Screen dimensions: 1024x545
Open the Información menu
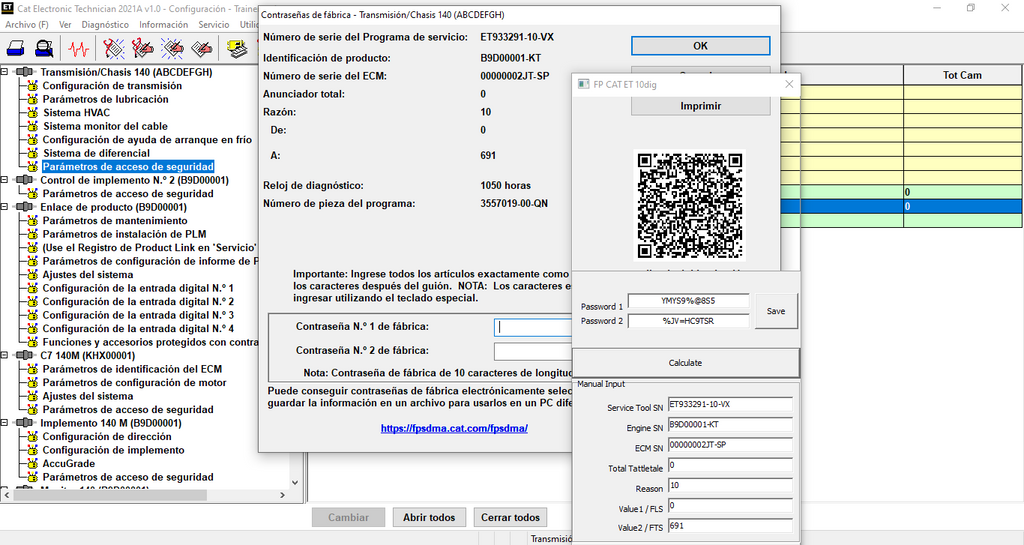[163, 24]
